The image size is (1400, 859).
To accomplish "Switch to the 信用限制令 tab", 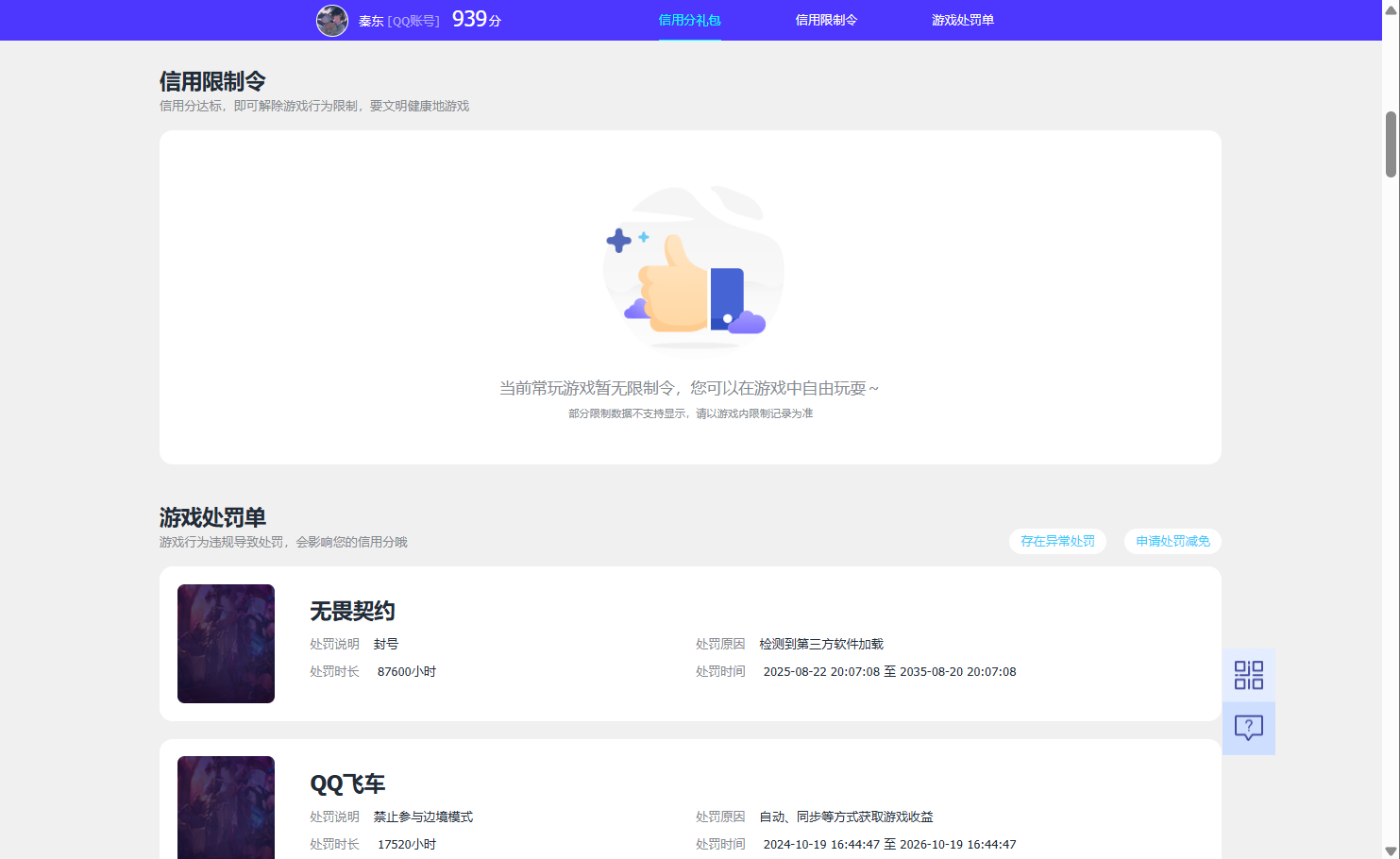I will pyautogui.click(x=826, y=20).
